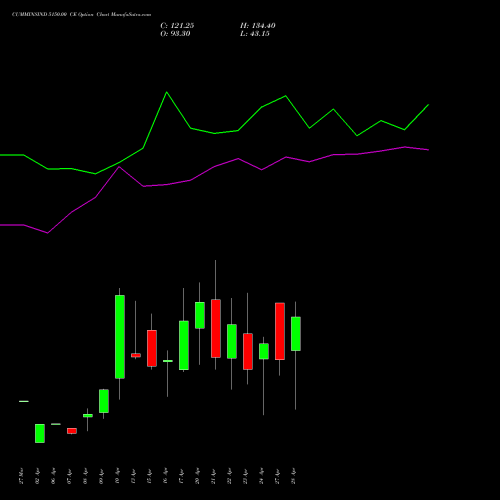Click the 13 Apr date label
The width and height of the screenshot is (500, 500).
[x=133, y=476]
